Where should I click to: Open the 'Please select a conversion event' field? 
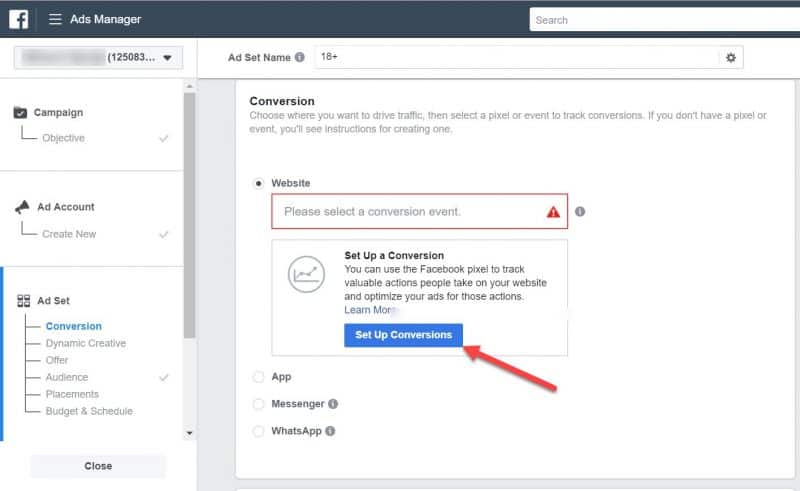(419, 211)
